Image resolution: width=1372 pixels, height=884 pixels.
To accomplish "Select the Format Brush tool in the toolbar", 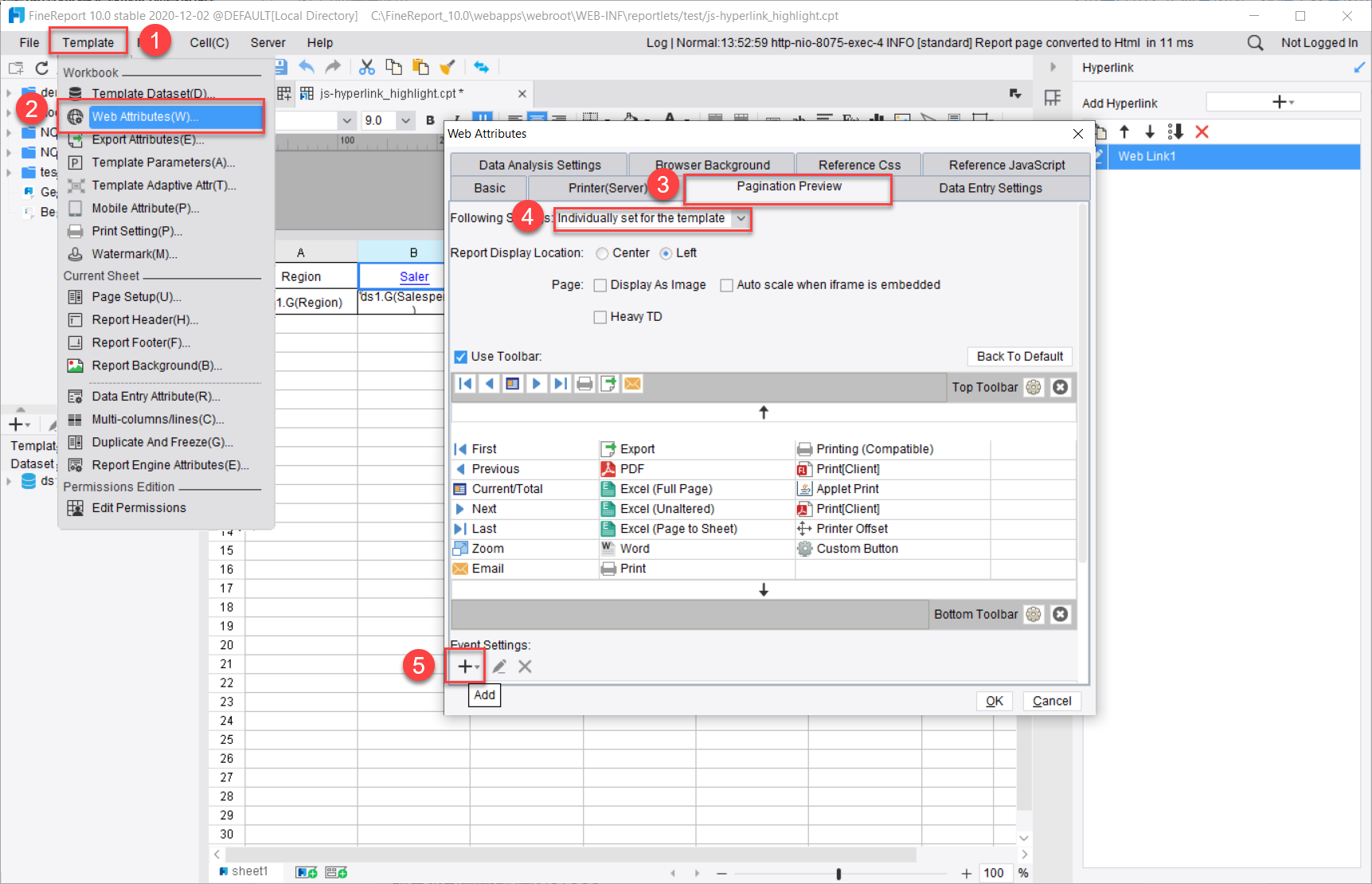I will click(x=447, y=67).
